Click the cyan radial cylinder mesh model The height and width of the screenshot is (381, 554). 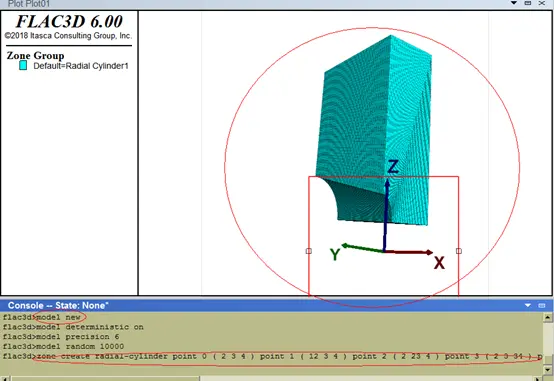pos(375,131)
